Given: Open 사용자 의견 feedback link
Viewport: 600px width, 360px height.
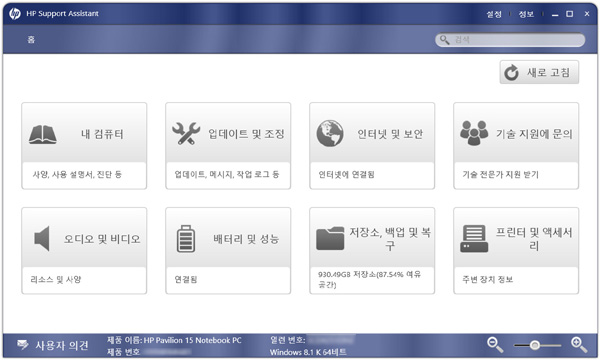Looking at the screenshot, I should (x=53, y=345).
